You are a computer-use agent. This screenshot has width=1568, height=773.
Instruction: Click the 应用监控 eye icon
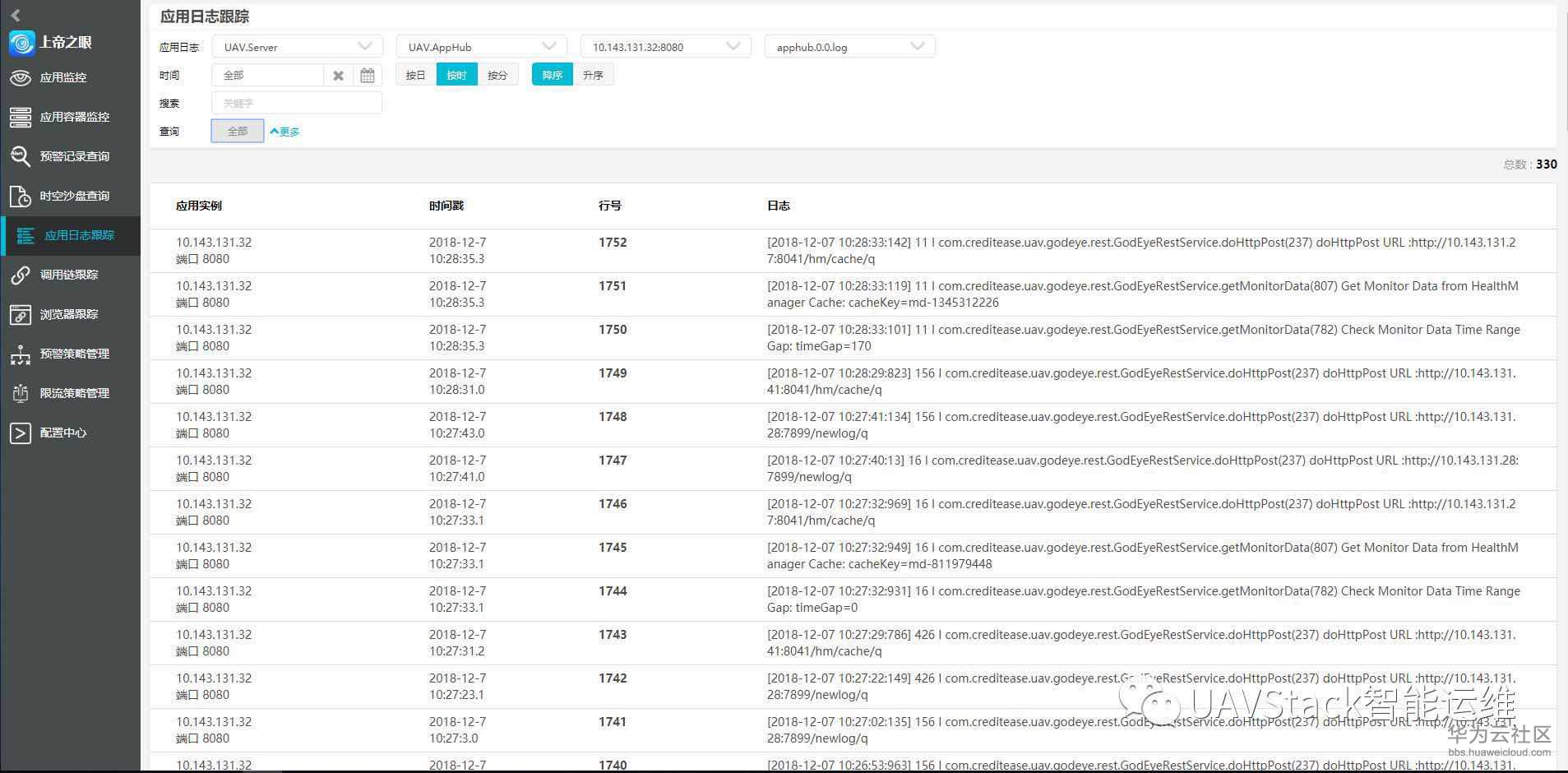[21, 77]
